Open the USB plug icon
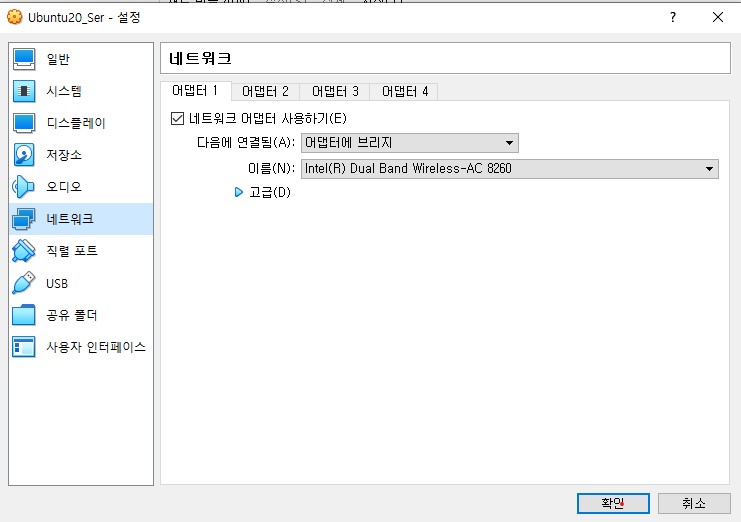Screen dimensions: 741x522 click(x=24, y=283)
